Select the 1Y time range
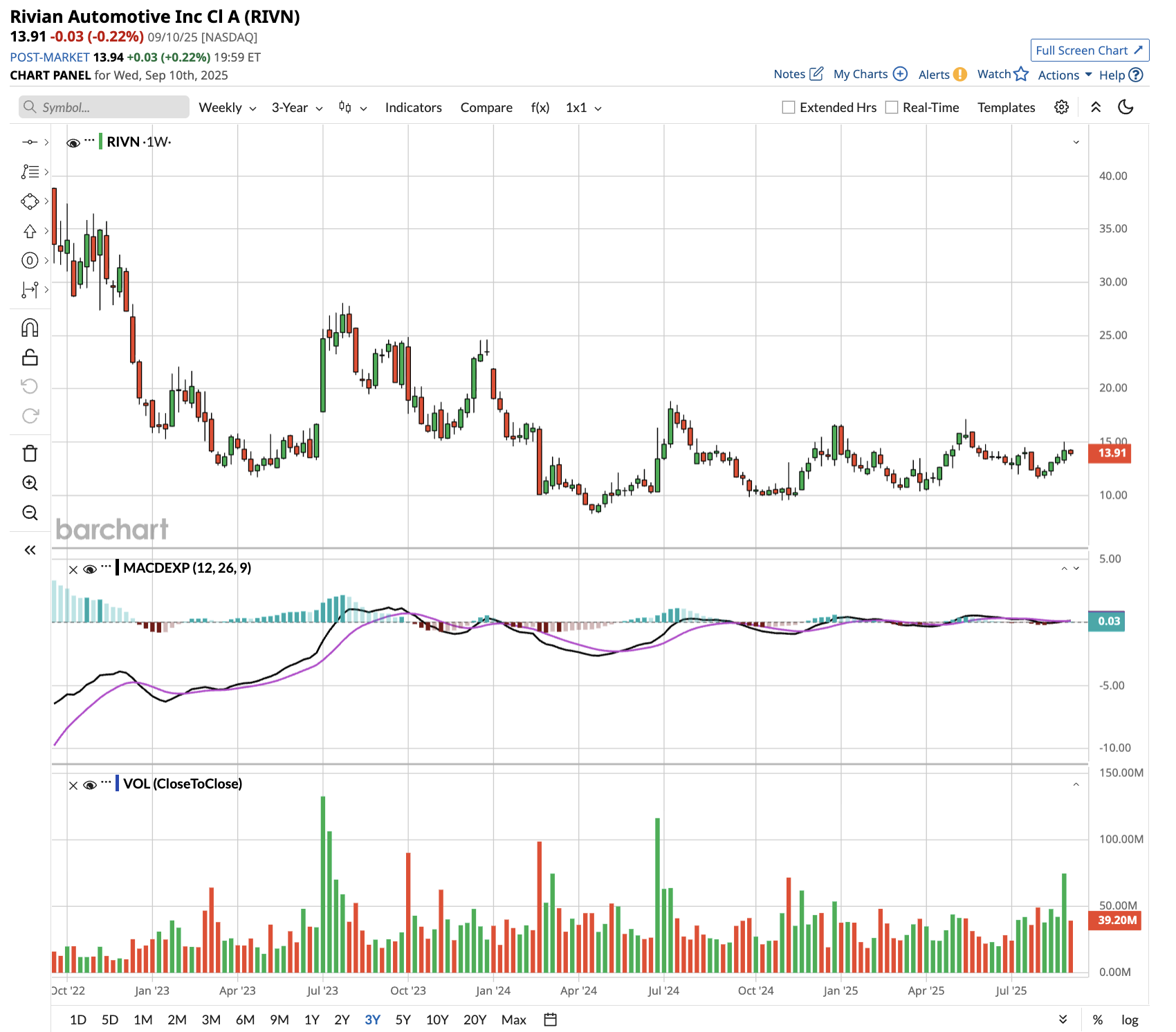 click(x=312, y=1020)
